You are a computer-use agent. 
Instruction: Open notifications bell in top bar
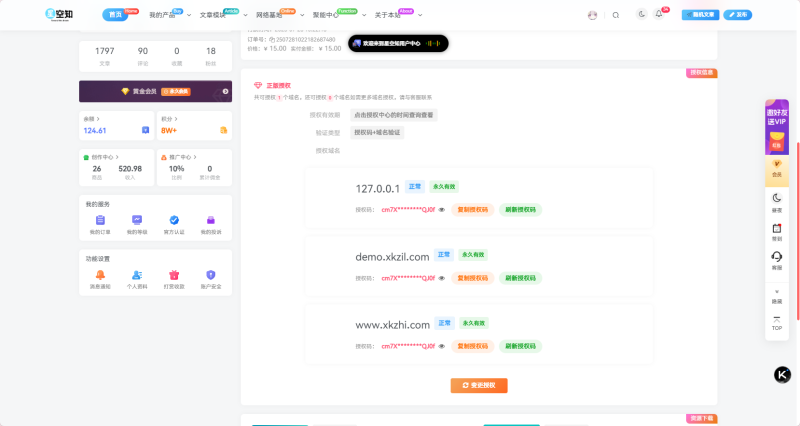[659, 14]
